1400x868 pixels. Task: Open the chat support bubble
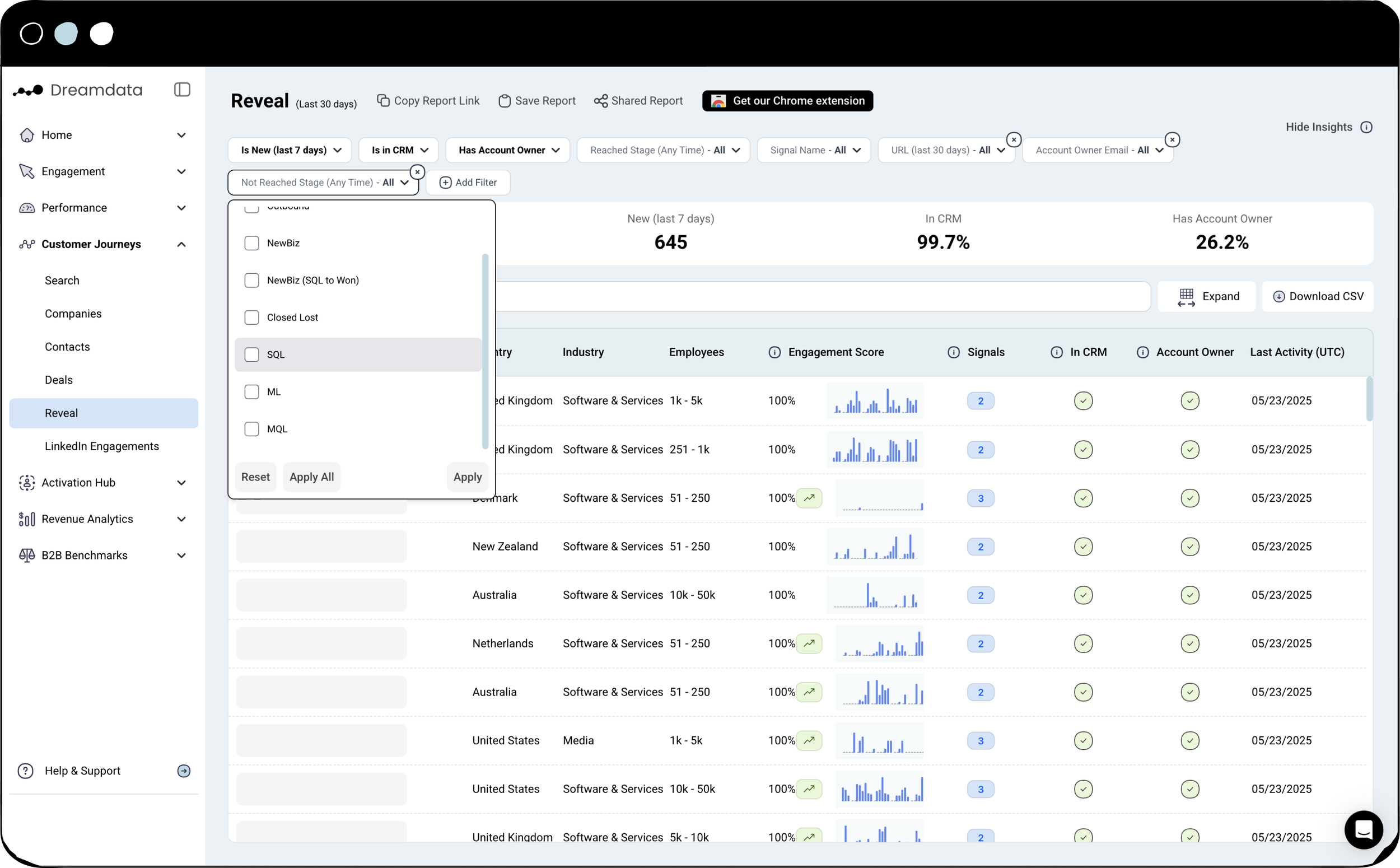coord(1363,829)
